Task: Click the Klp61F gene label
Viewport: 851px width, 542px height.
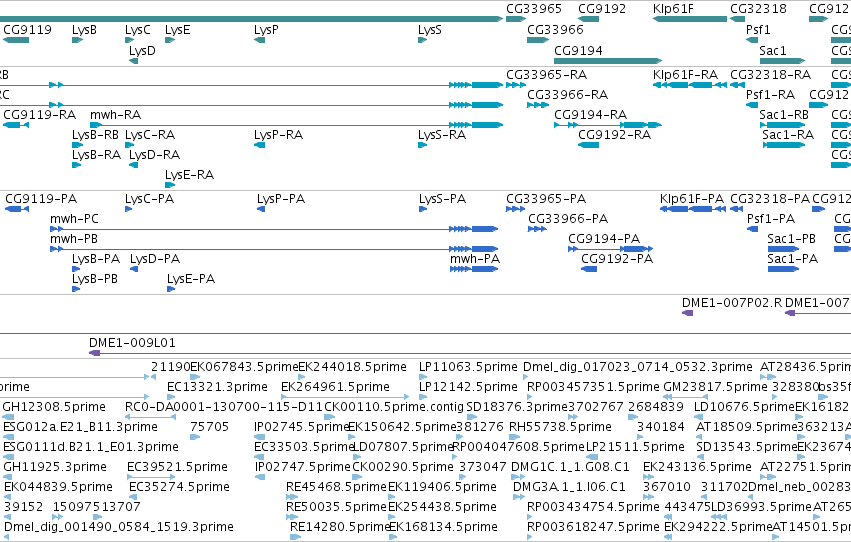Action: click(673, 9)
